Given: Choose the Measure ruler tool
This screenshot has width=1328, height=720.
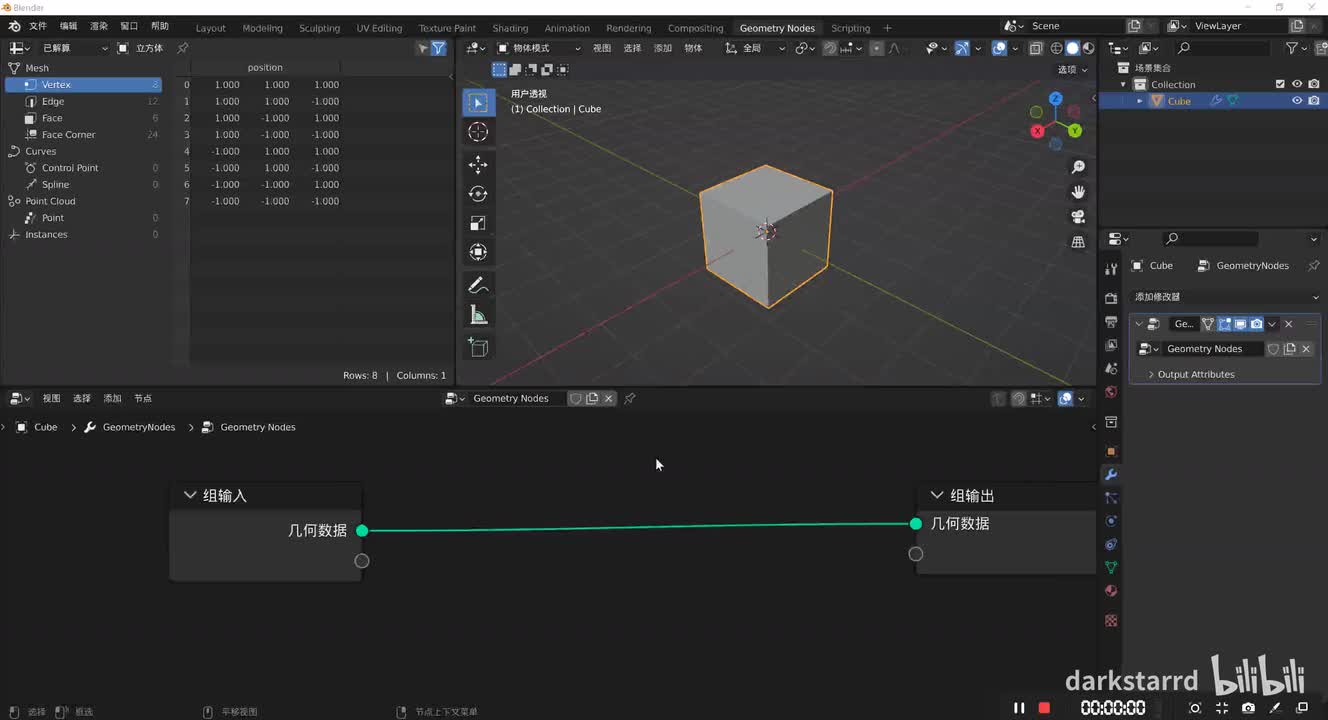Looking at the screenshot, I should pos(478,316).
